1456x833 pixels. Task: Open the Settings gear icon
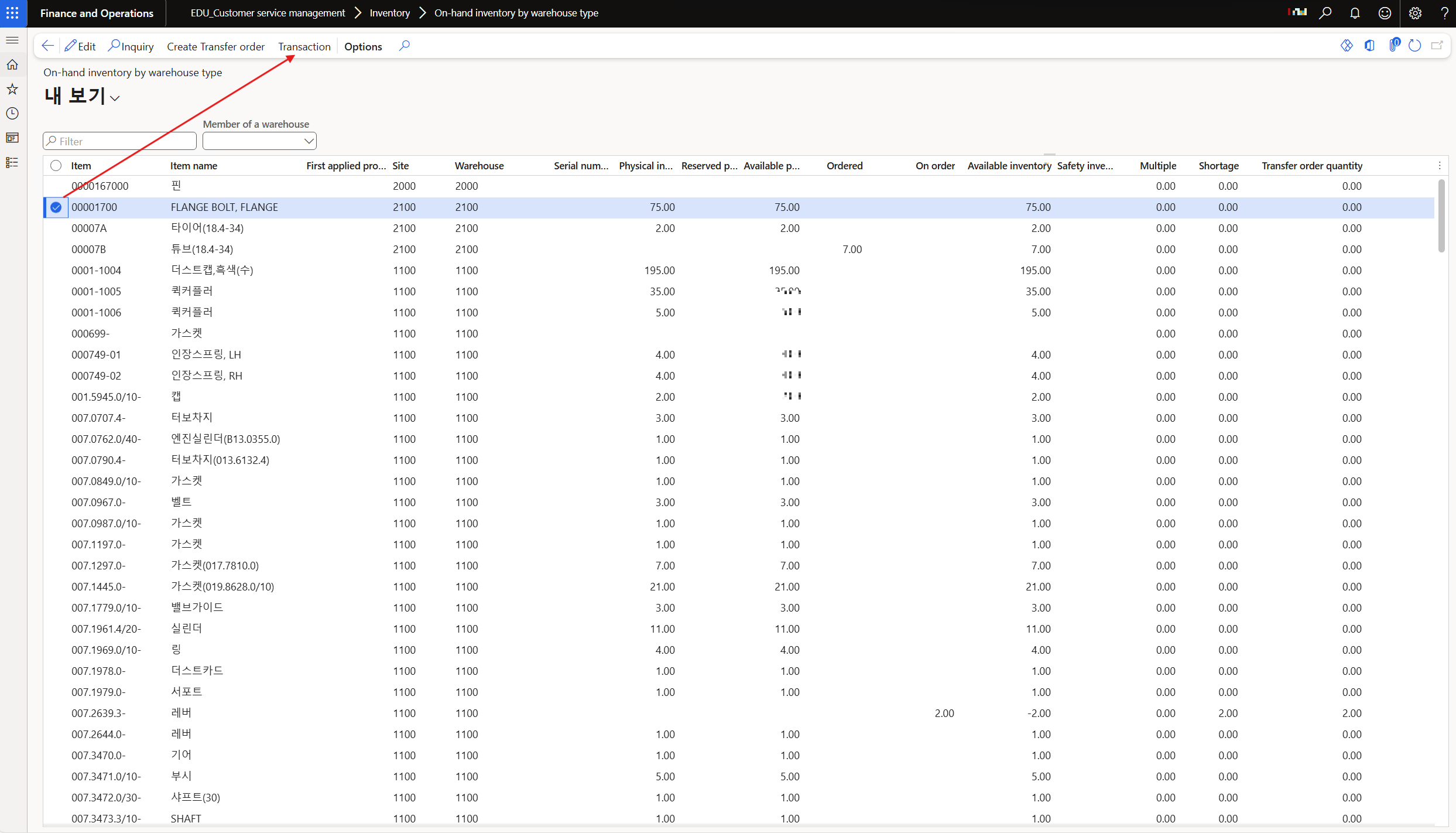pyautogui.click(x=1415, y=13)
